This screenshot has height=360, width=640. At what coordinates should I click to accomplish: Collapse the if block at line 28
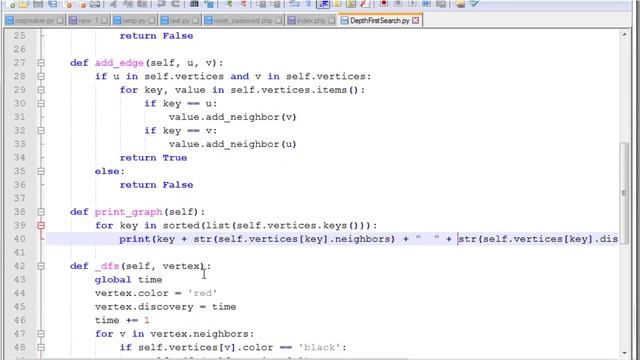[x=41, y=76]
